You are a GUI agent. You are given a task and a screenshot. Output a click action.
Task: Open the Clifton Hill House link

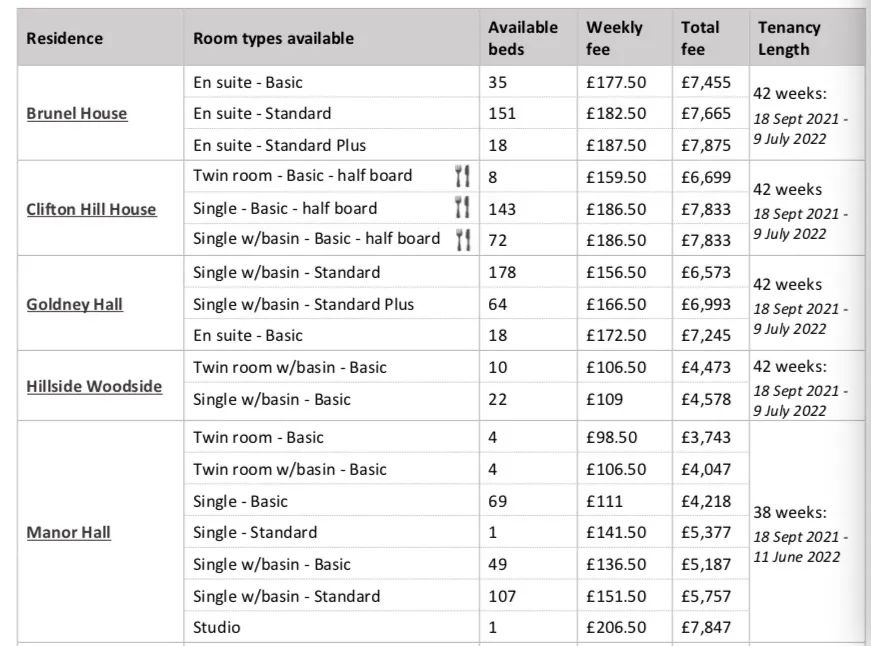pos(91,209)
